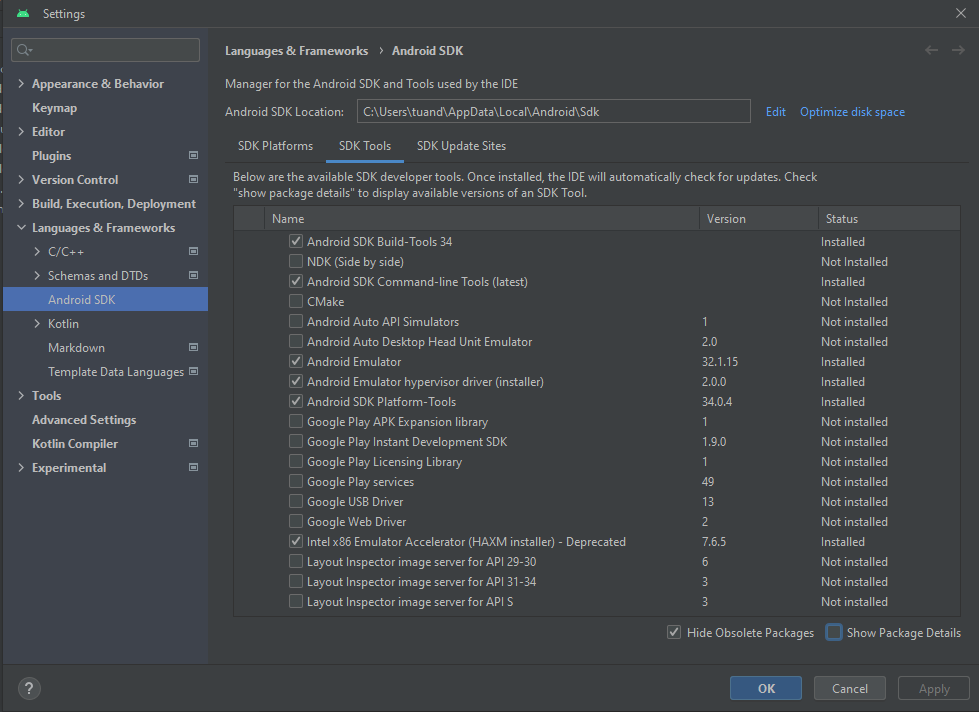Expand the Appearance & Behavior section
This screenshot has height=712, width=979.
coord(21,84)
